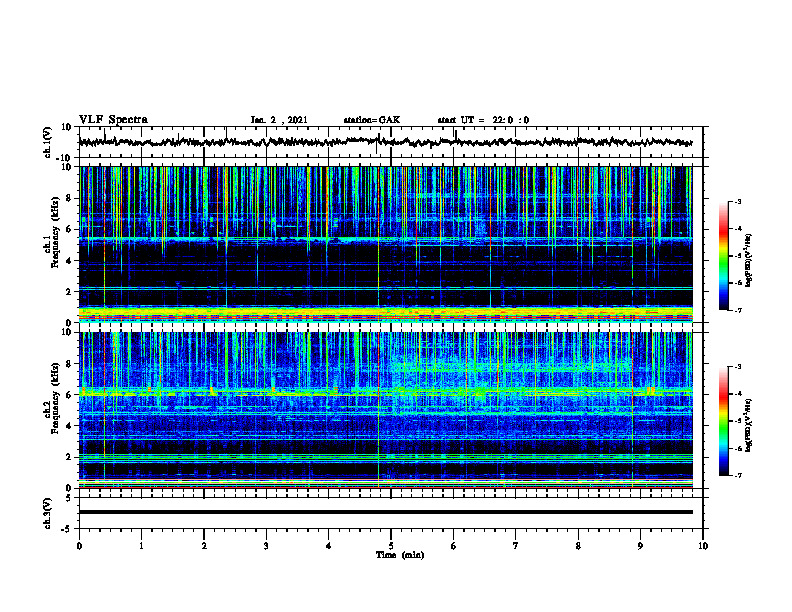
Task: Click the 'start UT = 22:0 :0' label
Action: tap(483, 120)
